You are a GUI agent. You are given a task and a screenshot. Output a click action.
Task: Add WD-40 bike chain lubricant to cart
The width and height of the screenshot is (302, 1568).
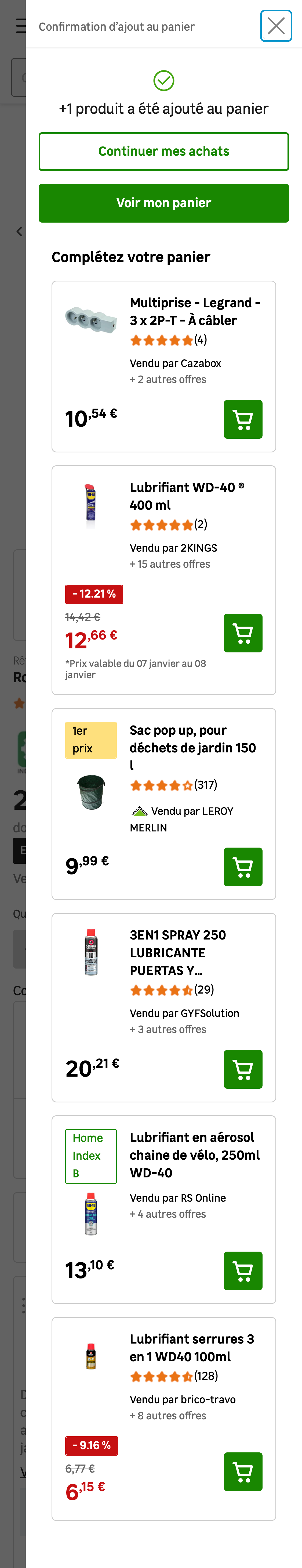[x=242, y=1271]
